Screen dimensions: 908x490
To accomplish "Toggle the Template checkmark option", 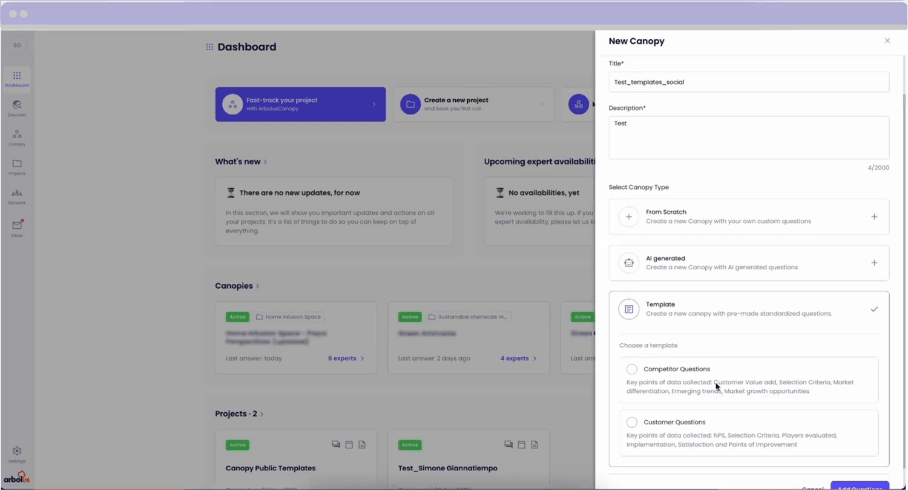I will 874,309.
